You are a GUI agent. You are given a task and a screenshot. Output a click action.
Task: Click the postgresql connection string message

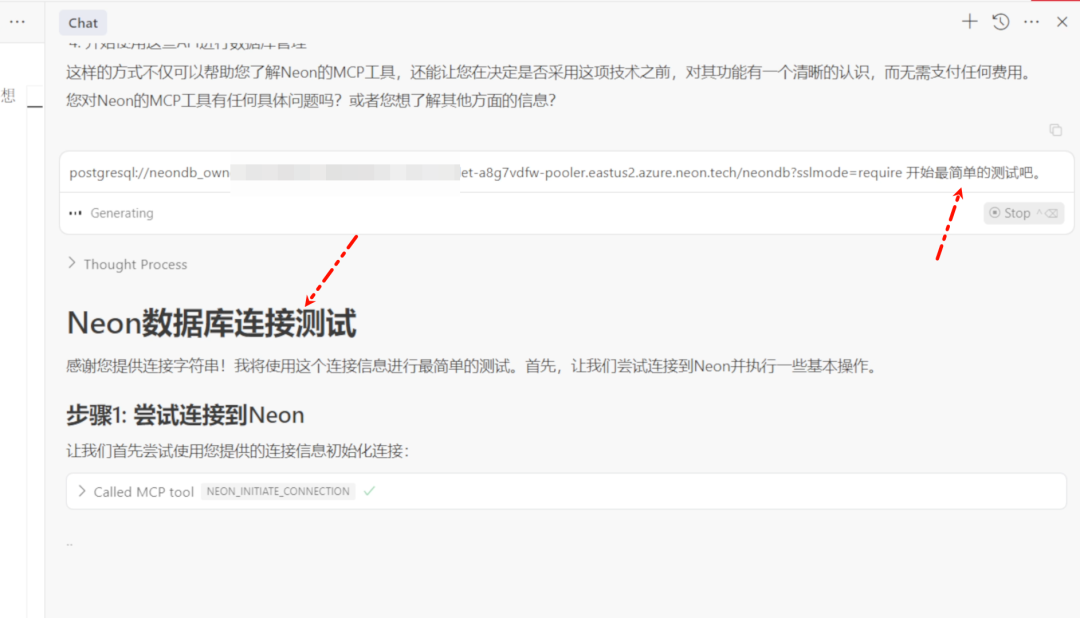tap(555, 172)
